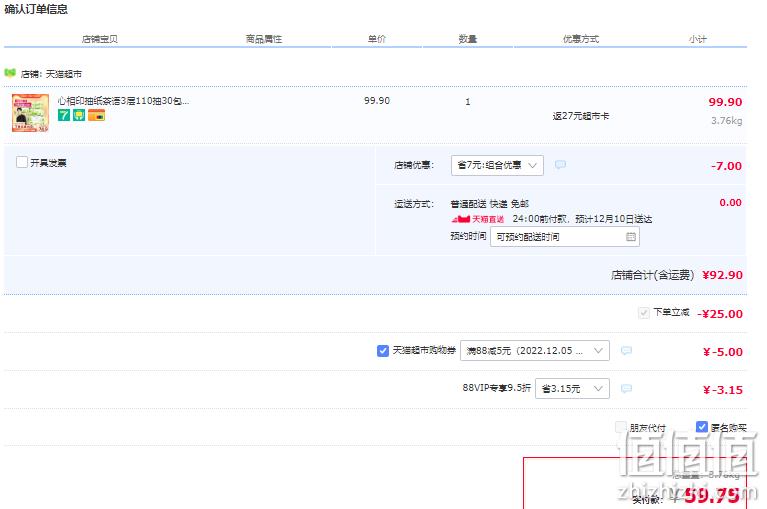Uncheck the 天猫超市购物券 checkbox
The height and width of the screenshot is (509, 767).
[x=383, y=351]
